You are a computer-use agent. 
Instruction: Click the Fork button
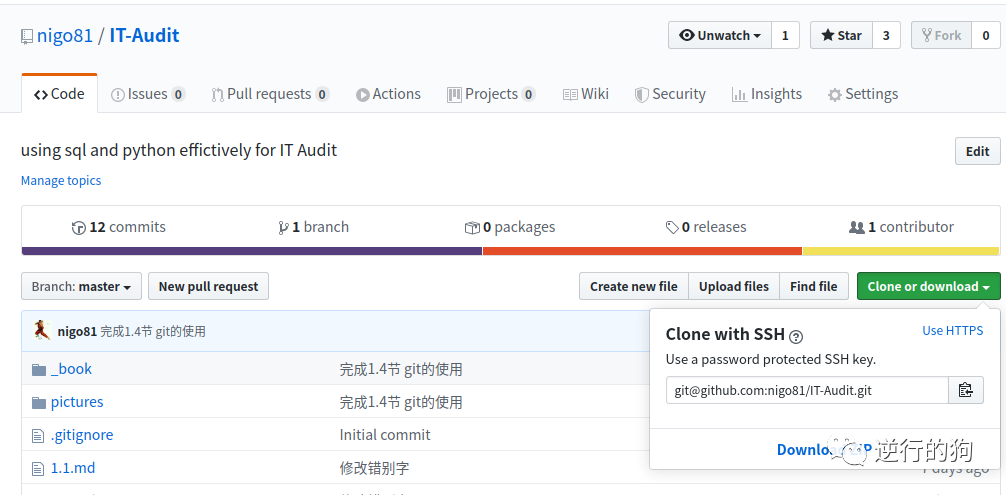pyautogui.click(x=941, y=35)
